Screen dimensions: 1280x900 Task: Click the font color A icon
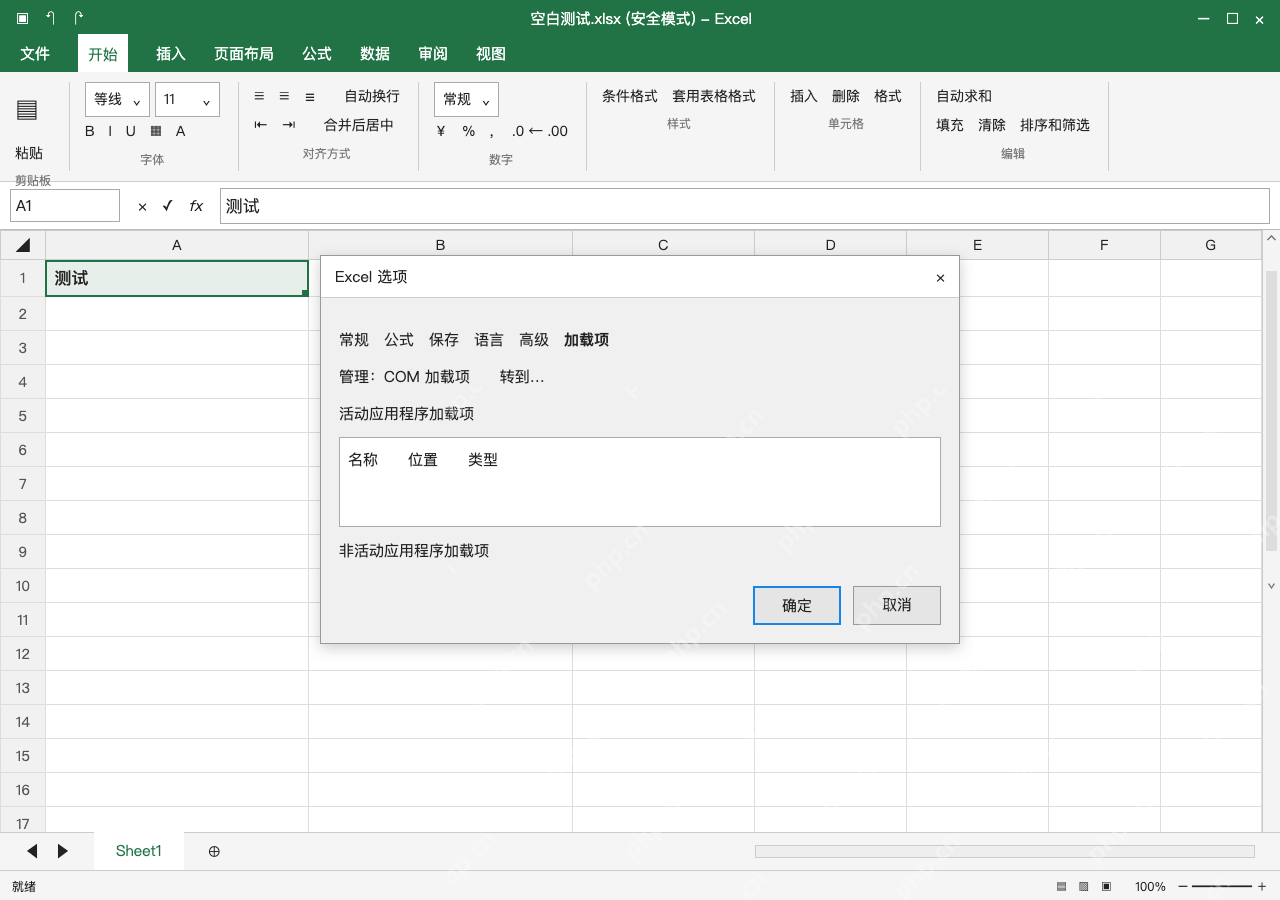coord(181,131)
